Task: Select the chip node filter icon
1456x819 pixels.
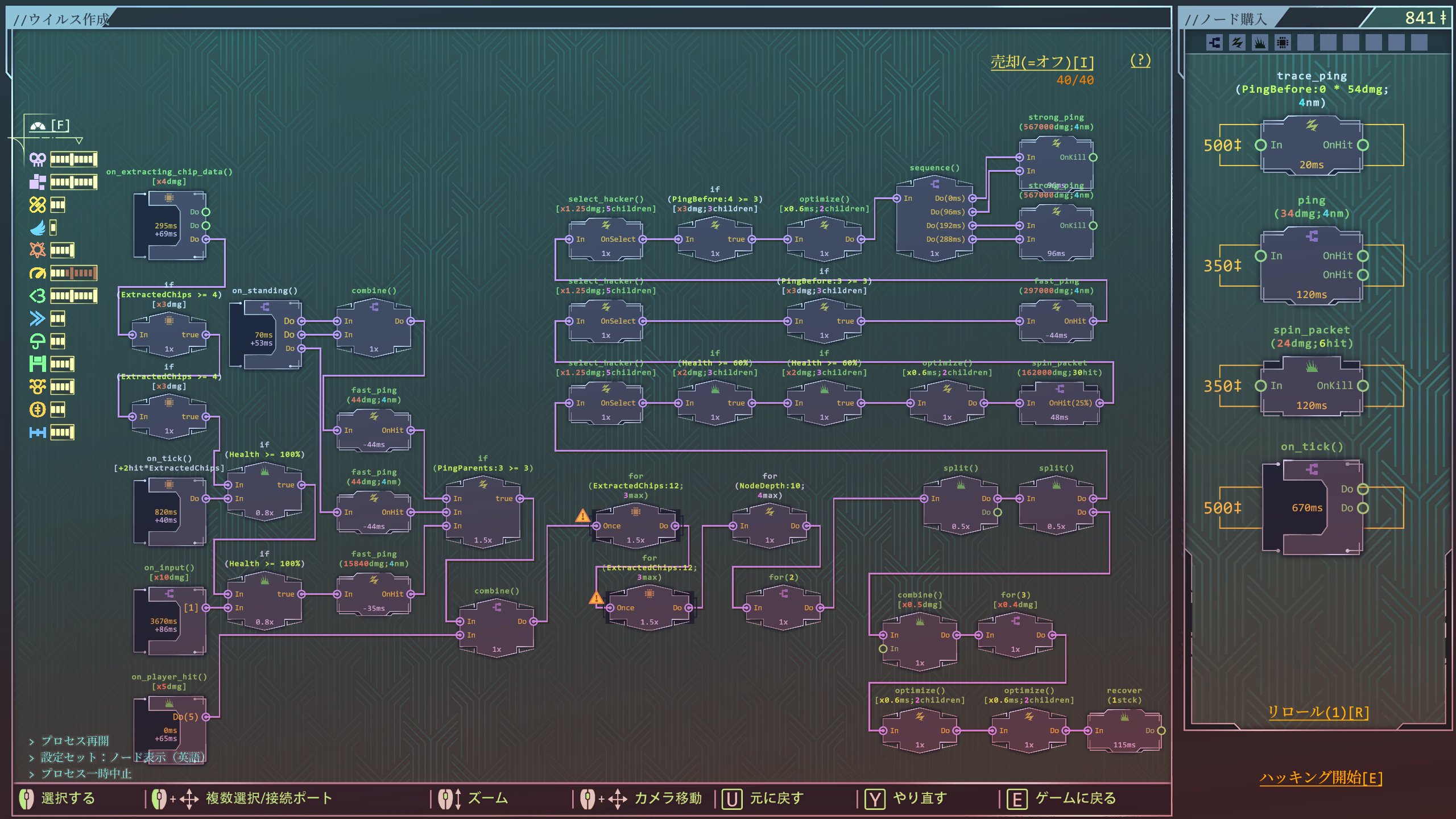Action: 1283,43
